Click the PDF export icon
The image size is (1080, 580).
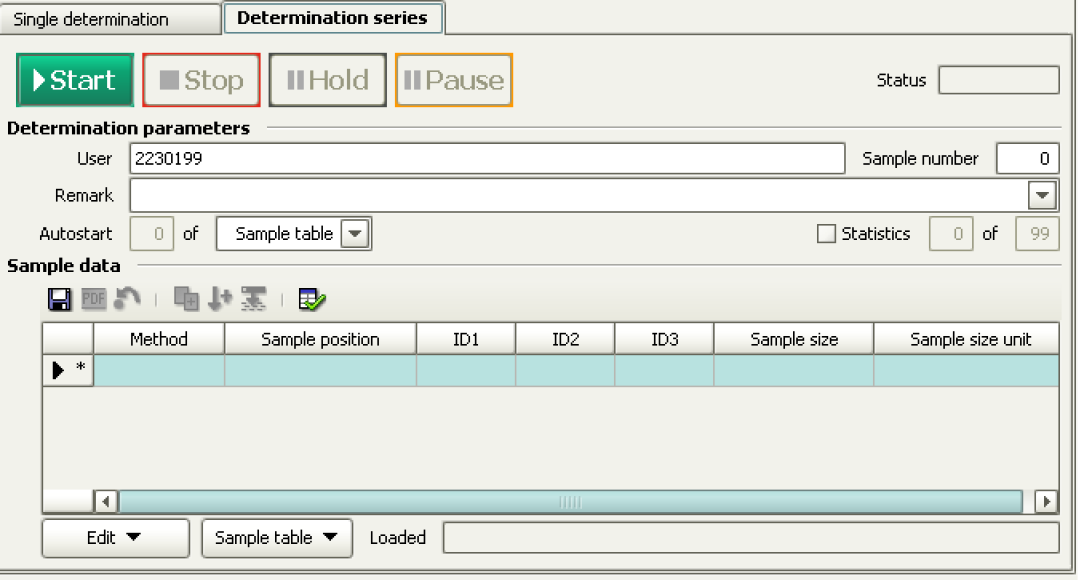[94, 299]
